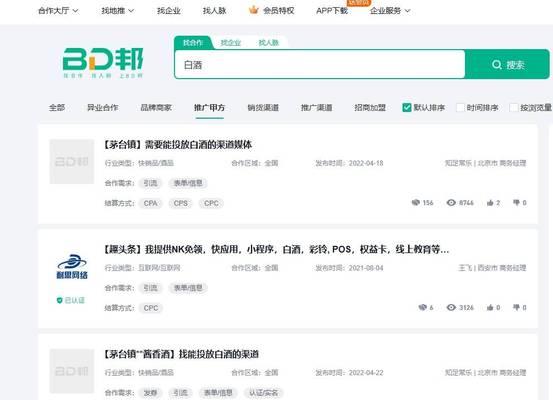Click the BD邦 logo

(103, 63)
